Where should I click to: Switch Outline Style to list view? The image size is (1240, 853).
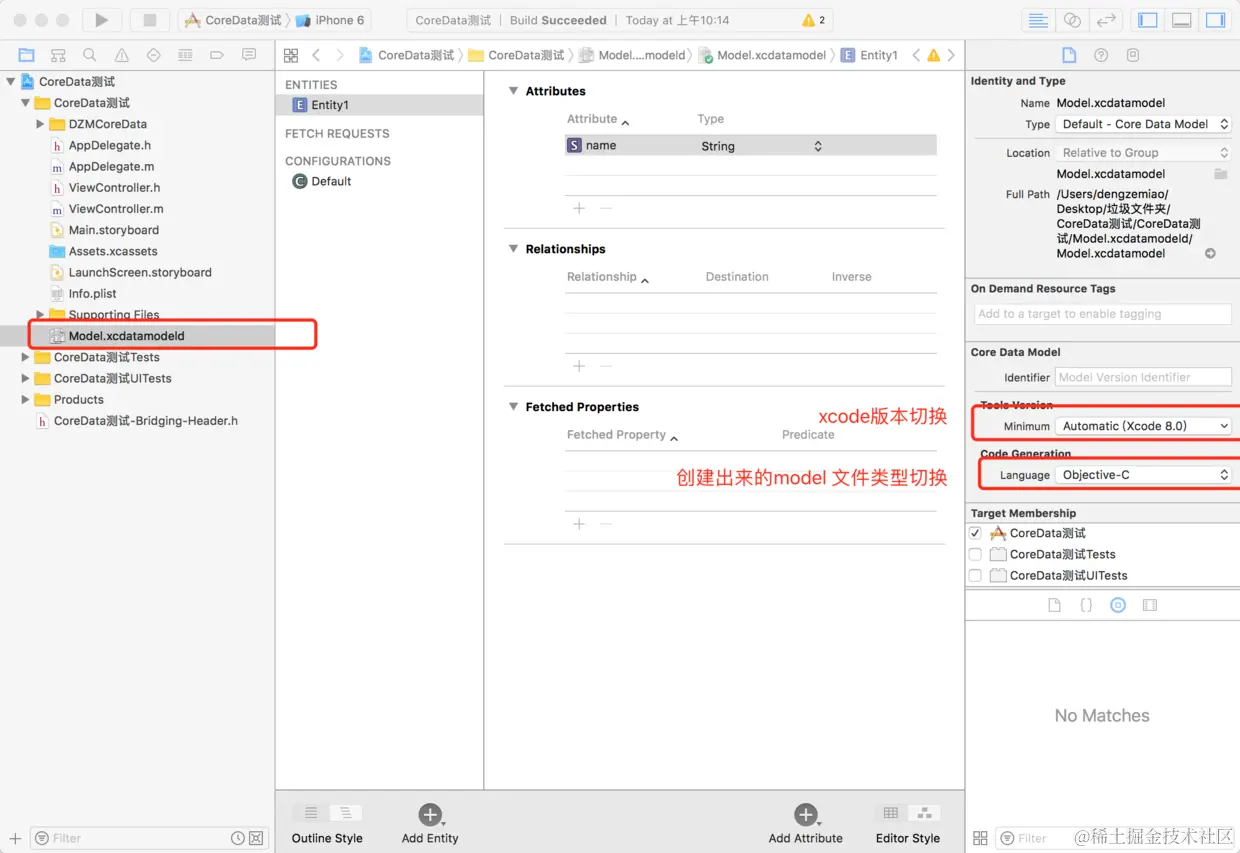click(311, 813)
